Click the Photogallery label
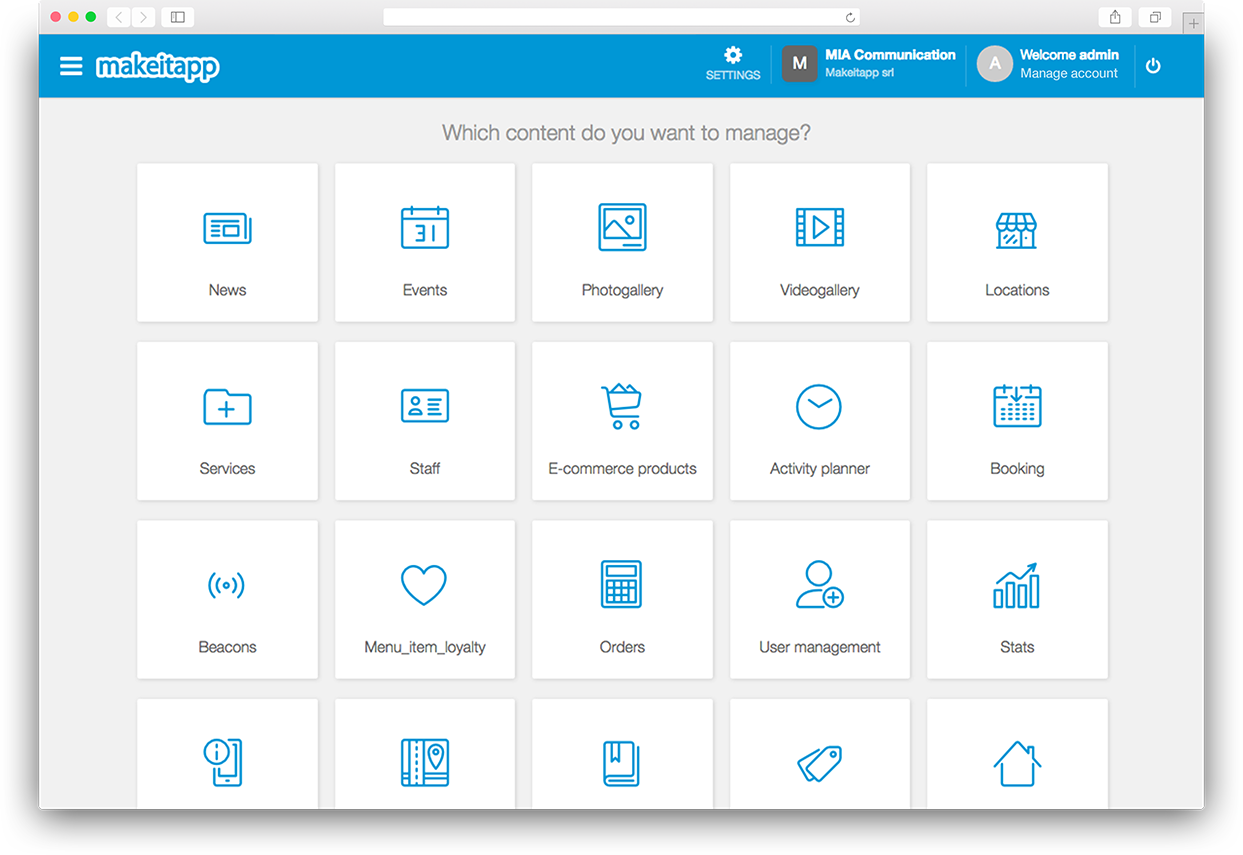This screenshot has width=1243, height=855. (x=622, y=290)
